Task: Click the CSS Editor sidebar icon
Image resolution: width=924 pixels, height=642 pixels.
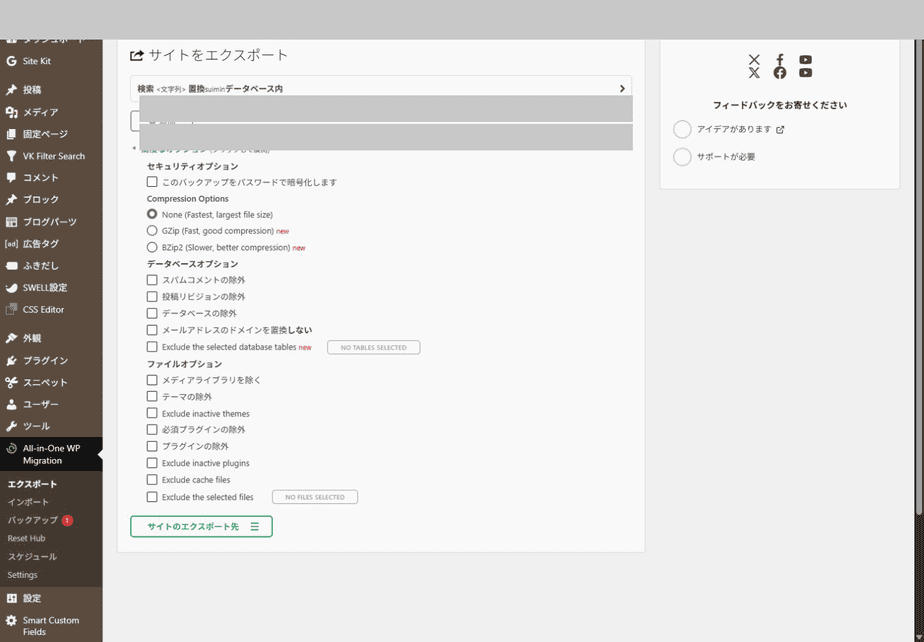Action: click(11, 310)
